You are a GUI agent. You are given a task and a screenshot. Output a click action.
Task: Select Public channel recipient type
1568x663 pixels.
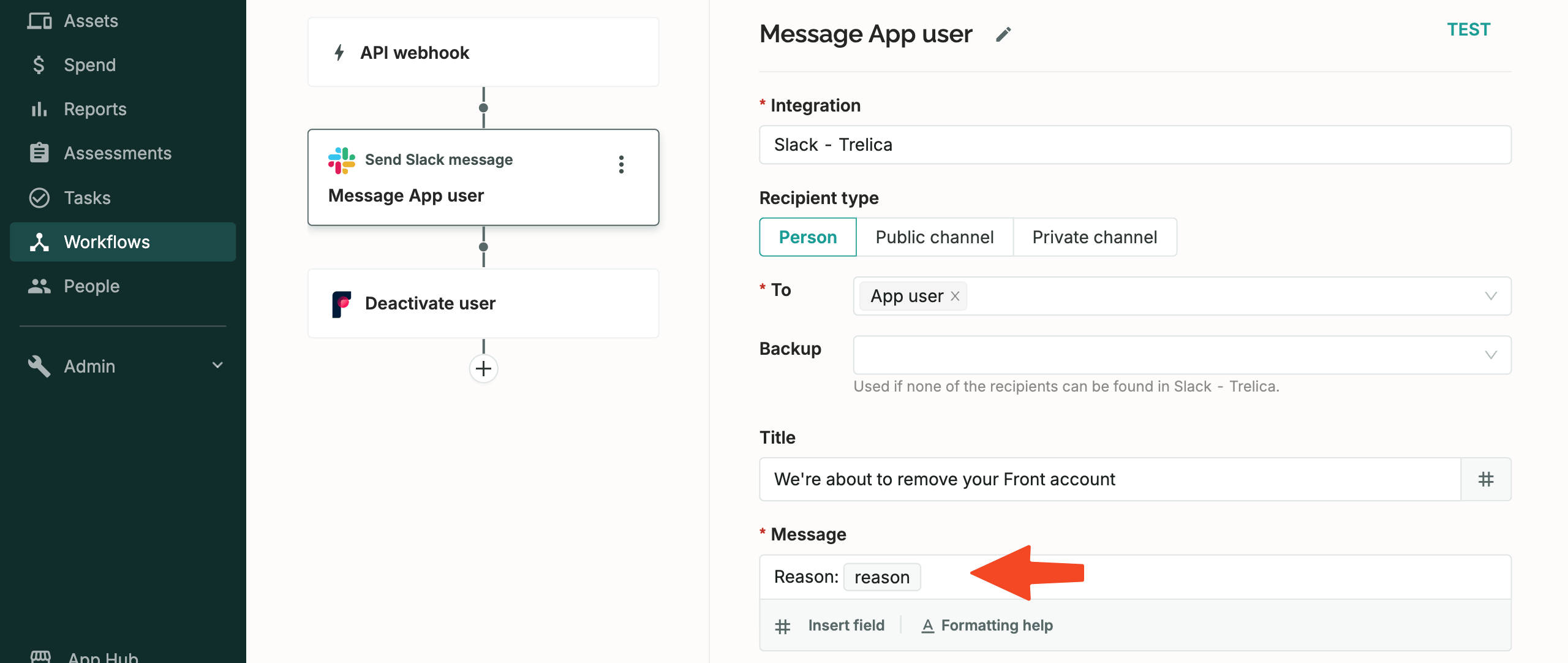click(935, 237)
